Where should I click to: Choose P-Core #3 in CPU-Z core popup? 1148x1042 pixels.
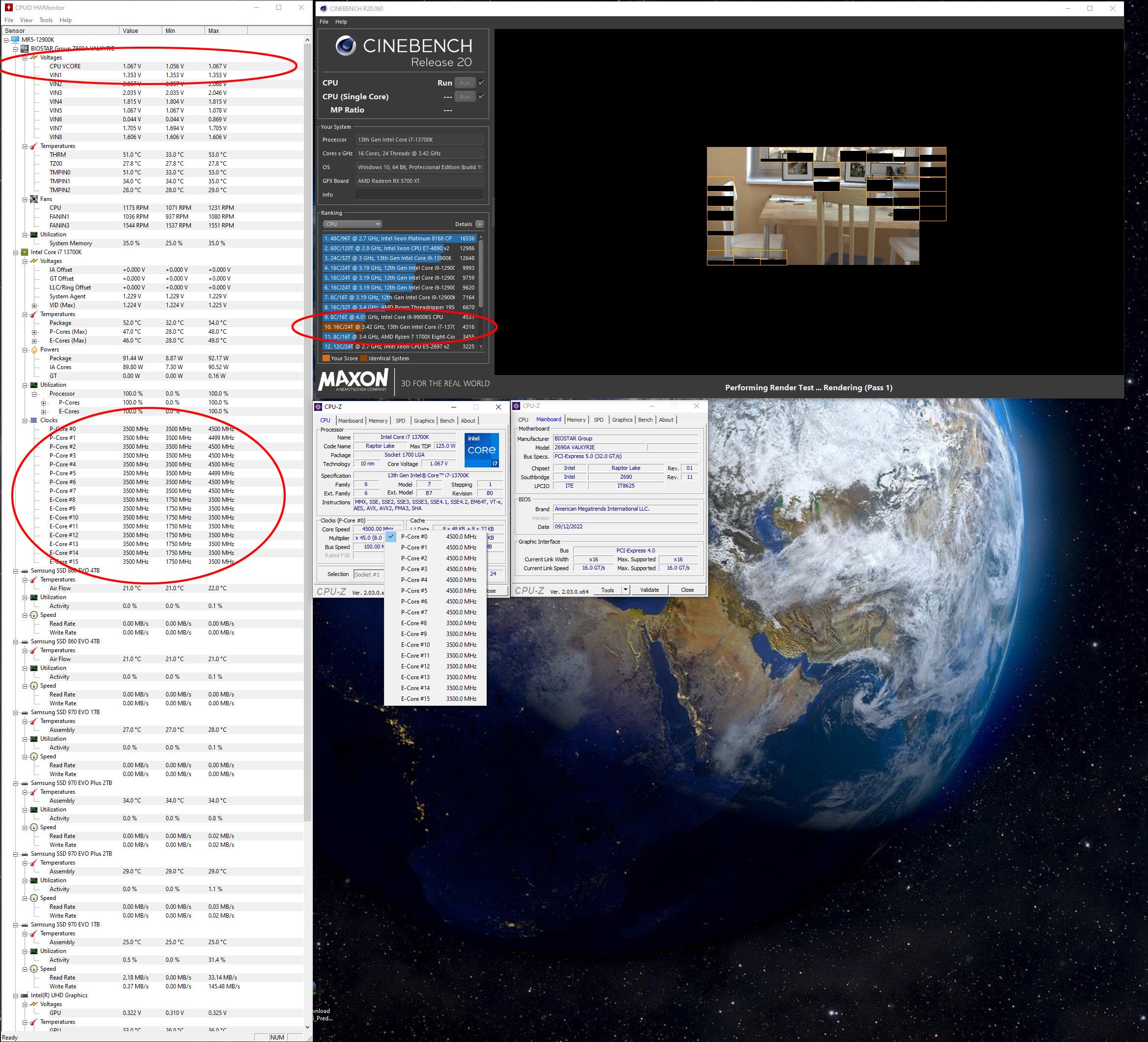pos(435,569)
